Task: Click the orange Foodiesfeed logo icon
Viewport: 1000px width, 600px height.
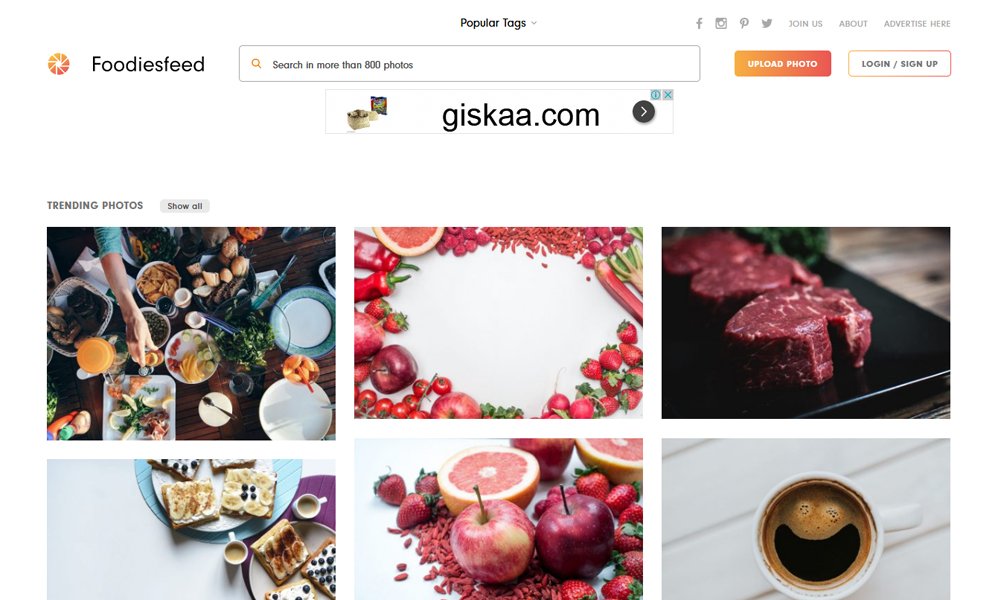Action: (x=59, y=64)
